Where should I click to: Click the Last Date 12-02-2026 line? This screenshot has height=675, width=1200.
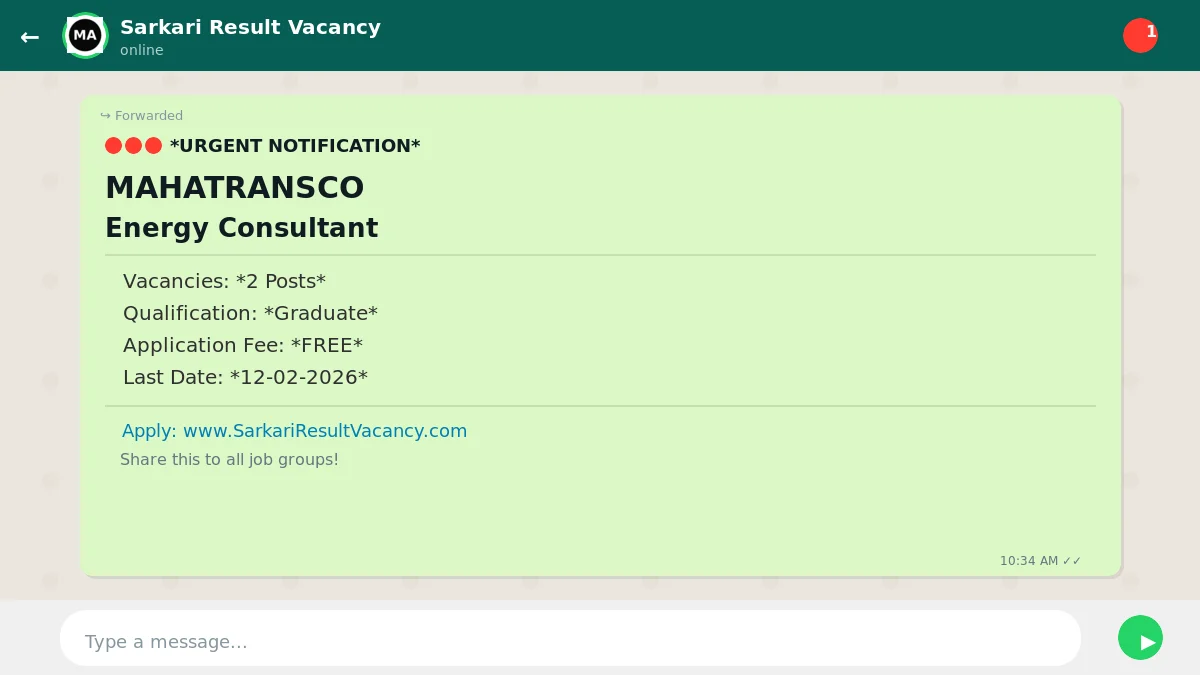(245, 378)
